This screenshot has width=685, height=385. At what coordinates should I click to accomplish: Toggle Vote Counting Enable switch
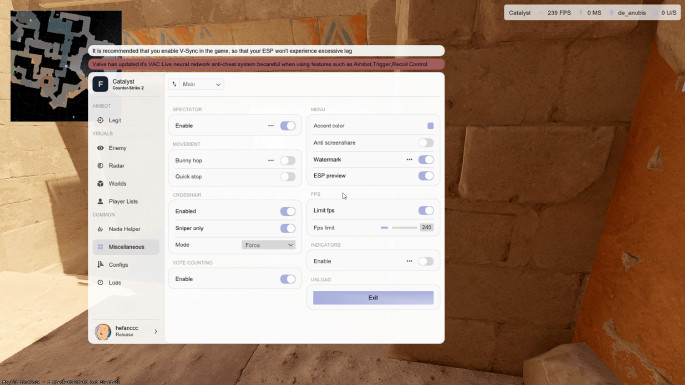point(288,279)
